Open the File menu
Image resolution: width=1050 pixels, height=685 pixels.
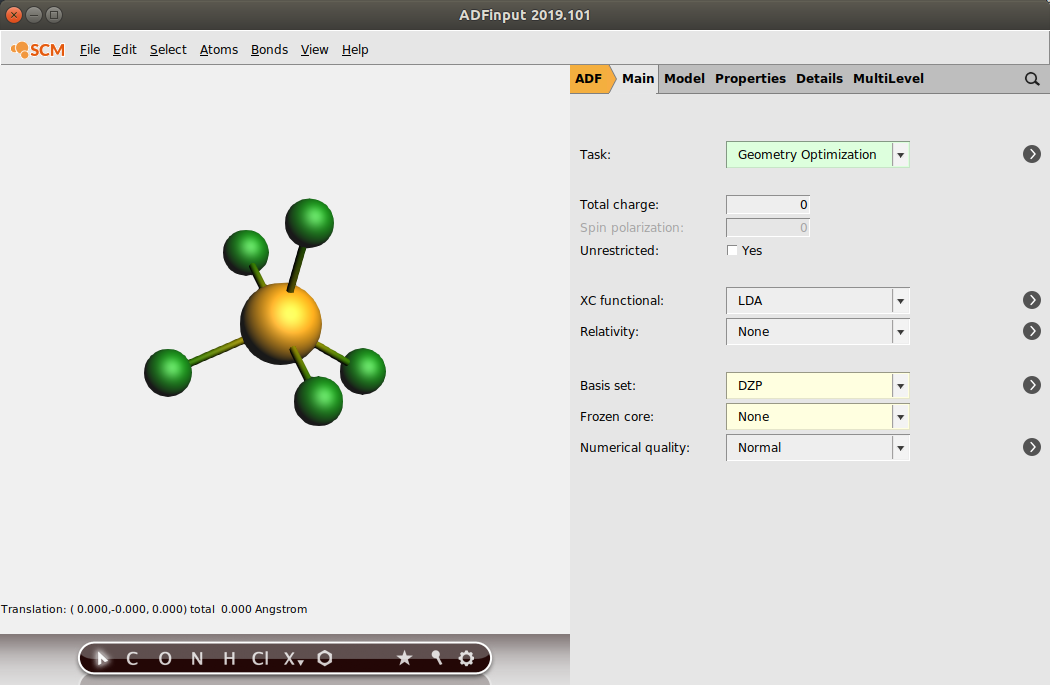(90, 50)
